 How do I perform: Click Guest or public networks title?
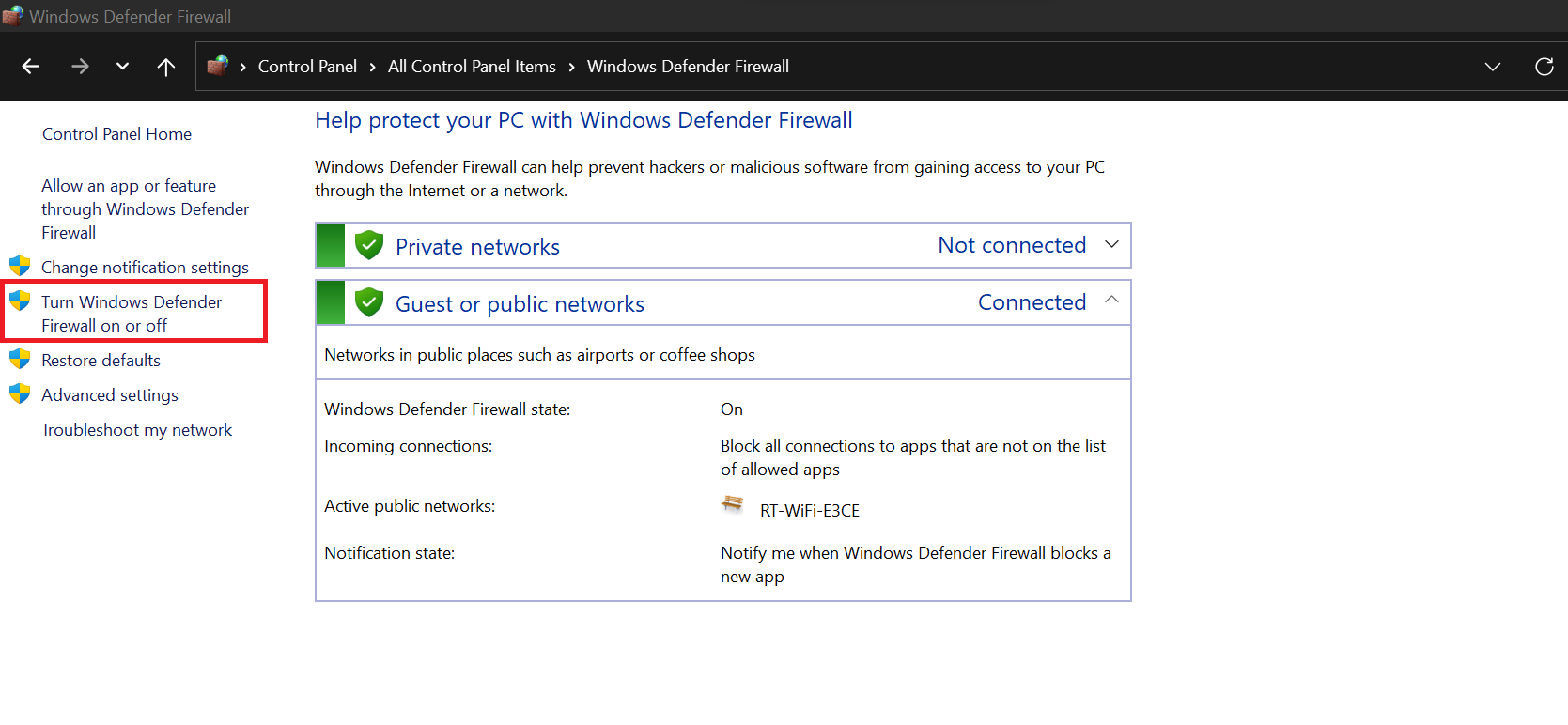pyautogui.click(x=520, y=304)
